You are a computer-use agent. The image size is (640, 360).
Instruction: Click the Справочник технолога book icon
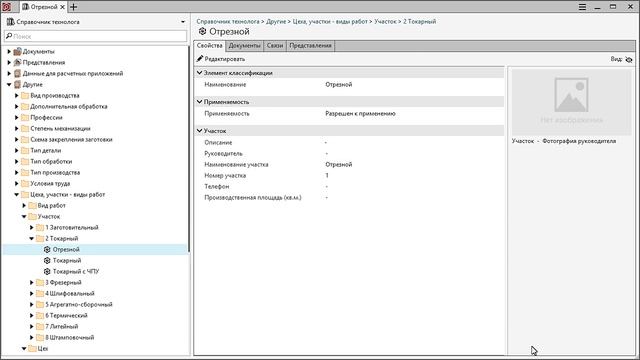11,22
